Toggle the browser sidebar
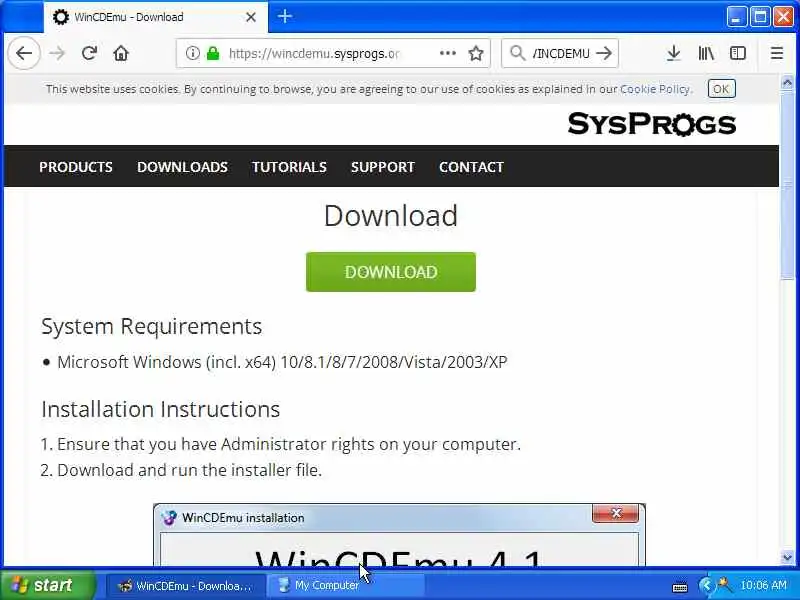This screenshot has width=800, height=600. 738,53
